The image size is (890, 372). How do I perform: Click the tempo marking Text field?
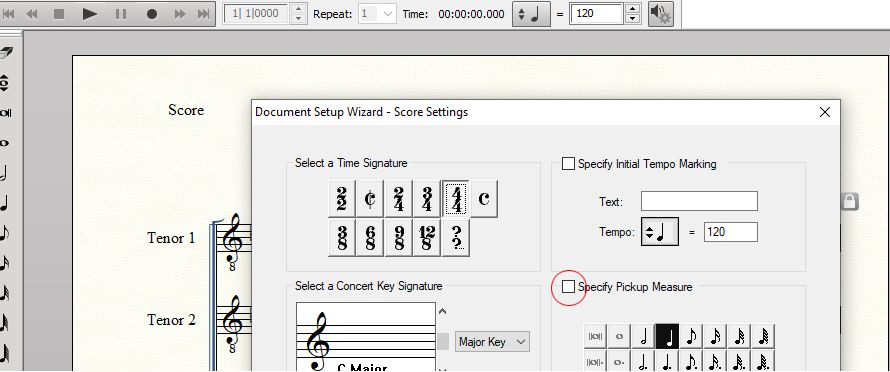(699, 201)
